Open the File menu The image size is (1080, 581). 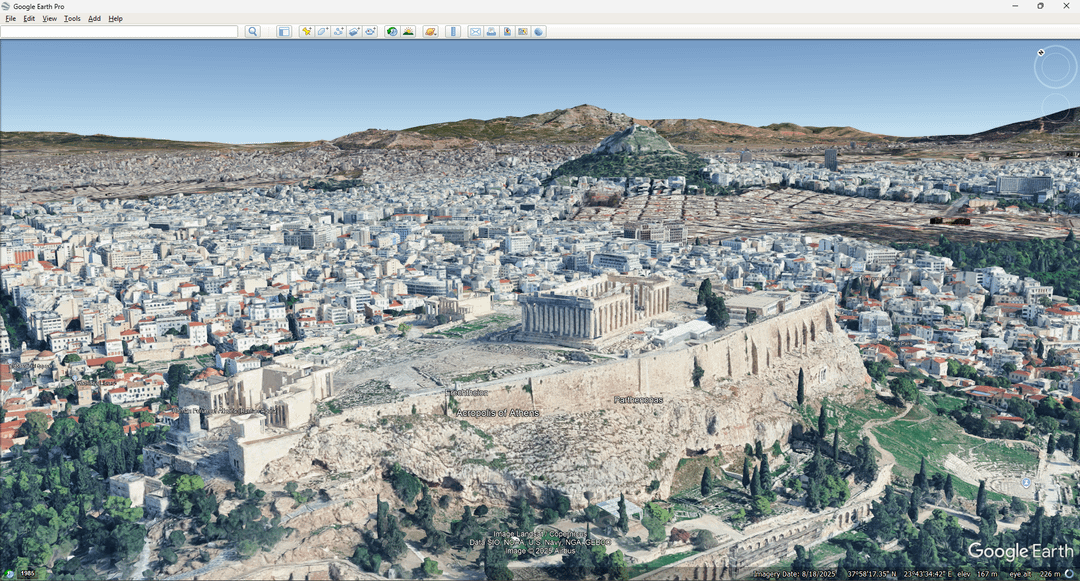pyautogui.click(x=10, y=19)
